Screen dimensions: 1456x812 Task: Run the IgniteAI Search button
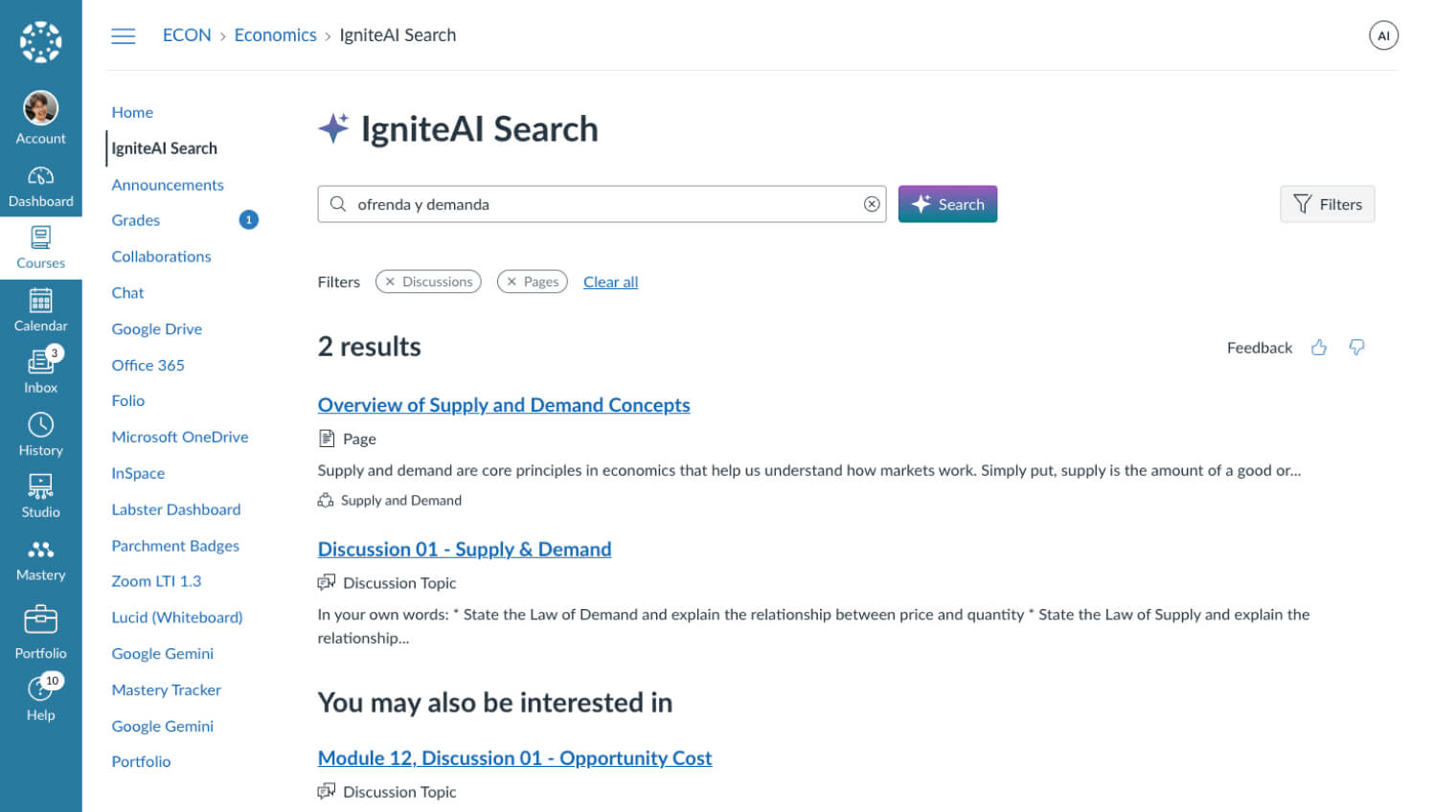tap(947, 204)
